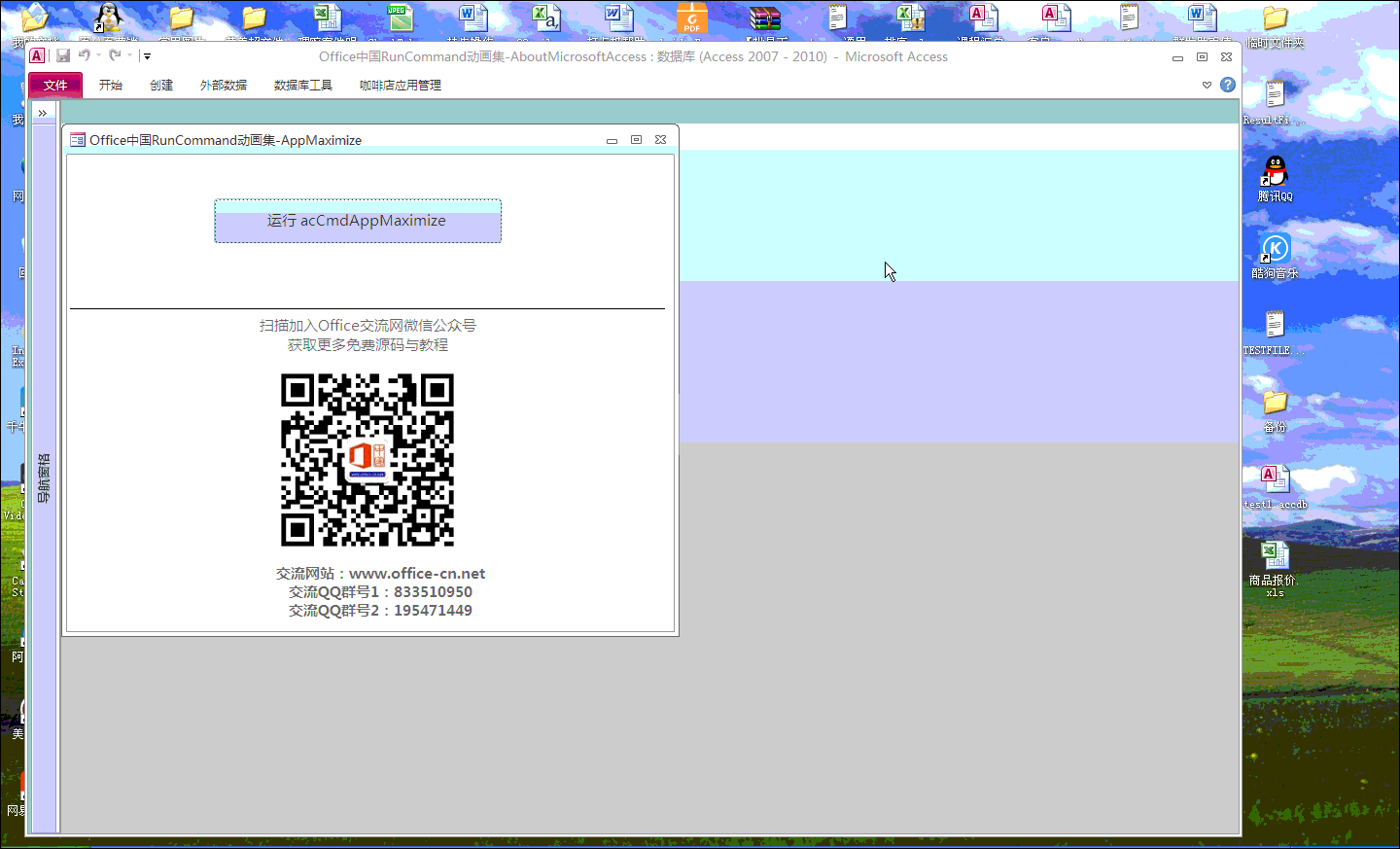Click 获取更多免费源码与教程 label
1400x849 pixels.
(x=367, y=345)
